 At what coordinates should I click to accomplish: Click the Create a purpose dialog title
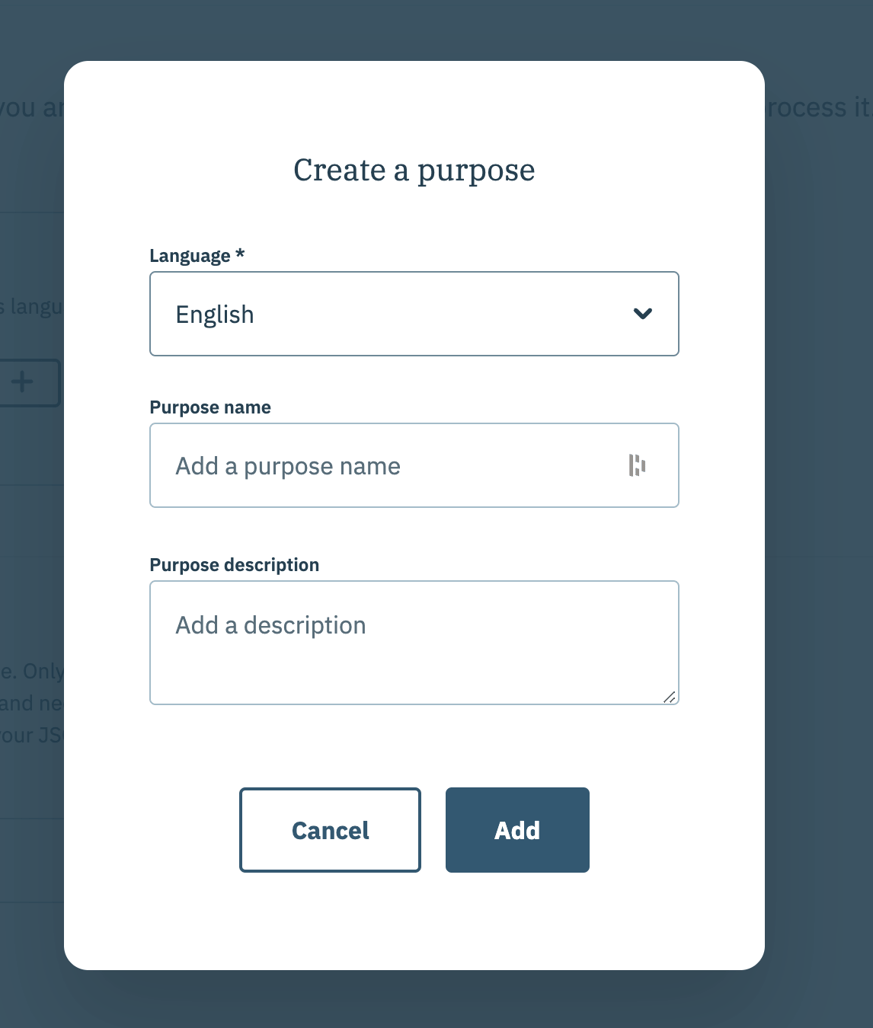pos(414,170)
